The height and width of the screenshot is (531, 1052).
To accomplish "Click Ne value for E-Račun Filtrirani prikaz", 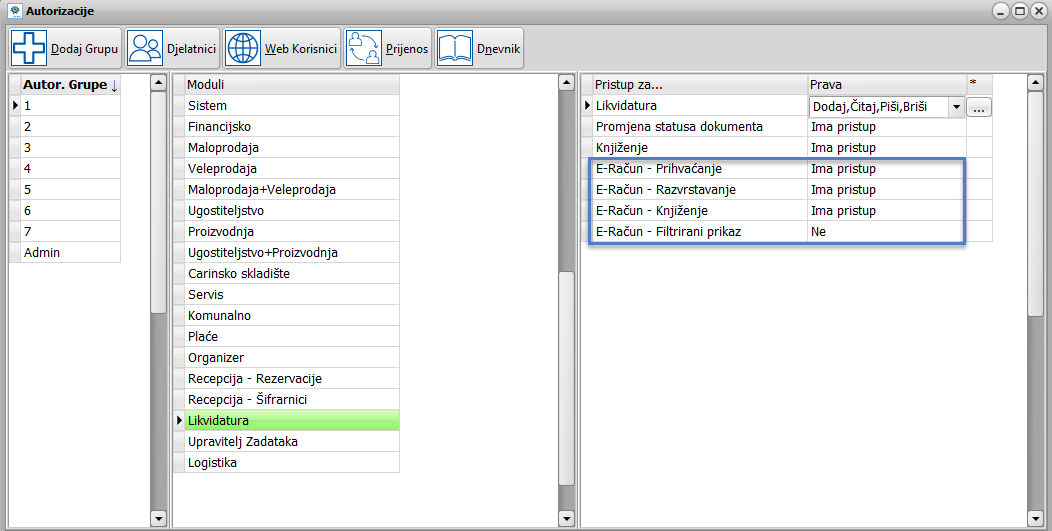I will point(819,232).
